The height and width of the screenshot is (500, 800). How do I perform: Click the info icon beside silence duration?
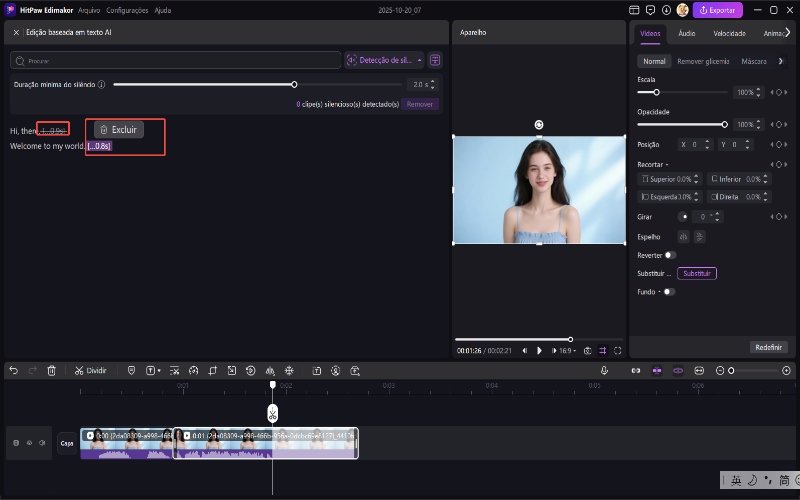[x=102, y=85]
